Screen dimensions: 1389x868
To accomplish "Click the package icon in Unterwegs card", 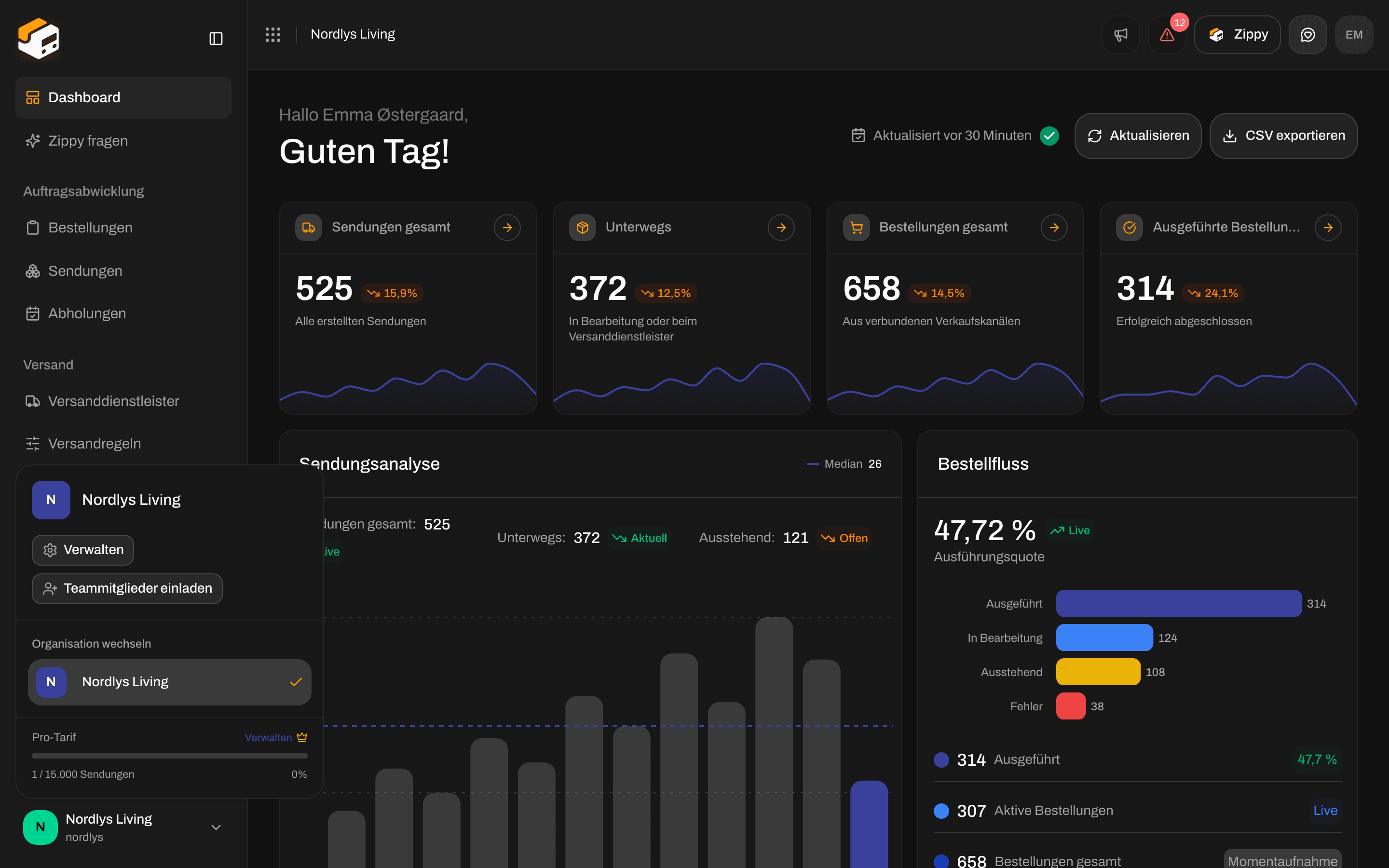I will pos(583,228).
